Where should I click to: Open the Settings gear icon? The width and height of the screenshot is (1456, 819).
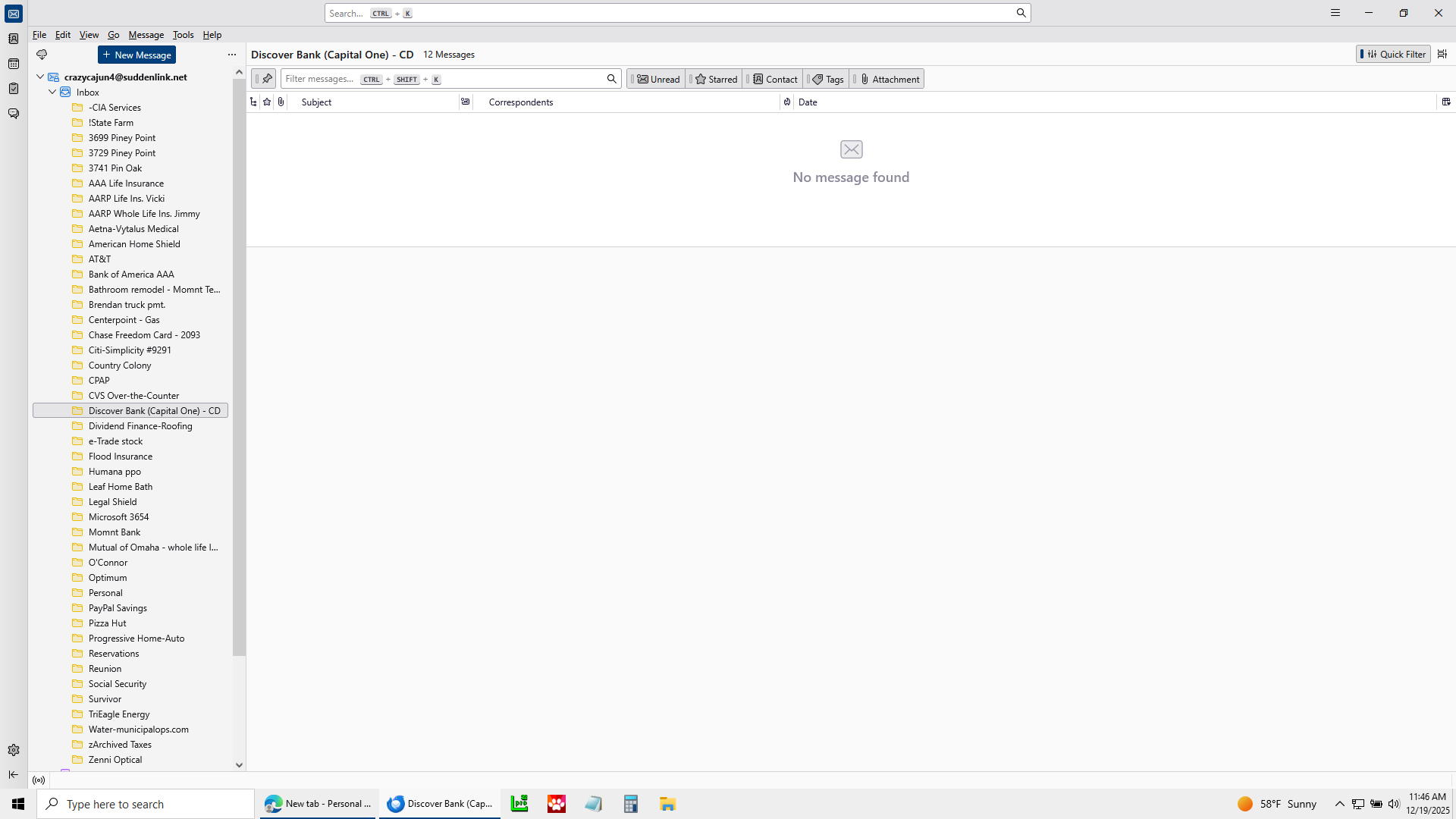pos(14,750)
